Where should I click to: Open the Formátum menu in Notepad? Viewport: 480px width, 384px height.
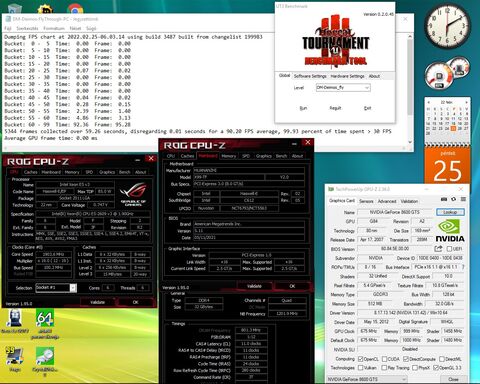(x=54, y=28)
